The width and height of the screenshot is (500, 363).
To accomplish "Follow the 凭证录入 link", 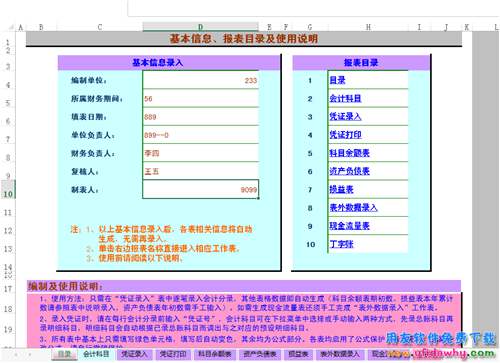I will [345, 117].
